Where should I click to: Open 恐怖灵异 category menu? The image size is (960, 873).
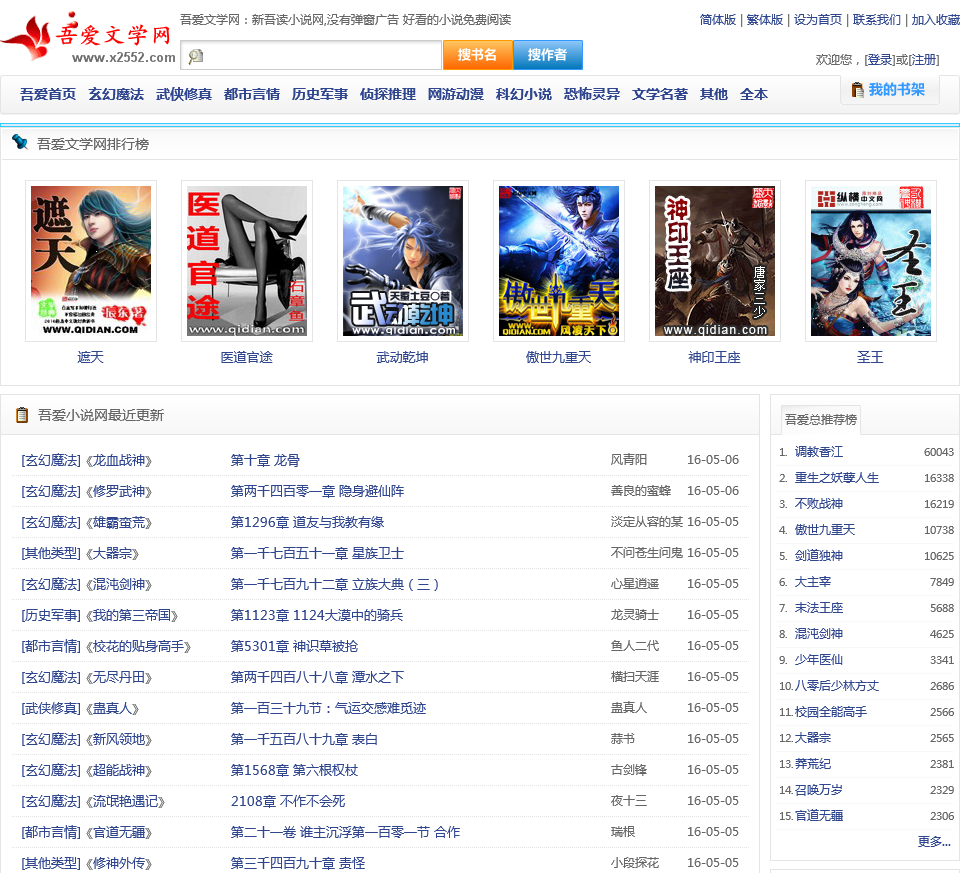coord(591,94)
